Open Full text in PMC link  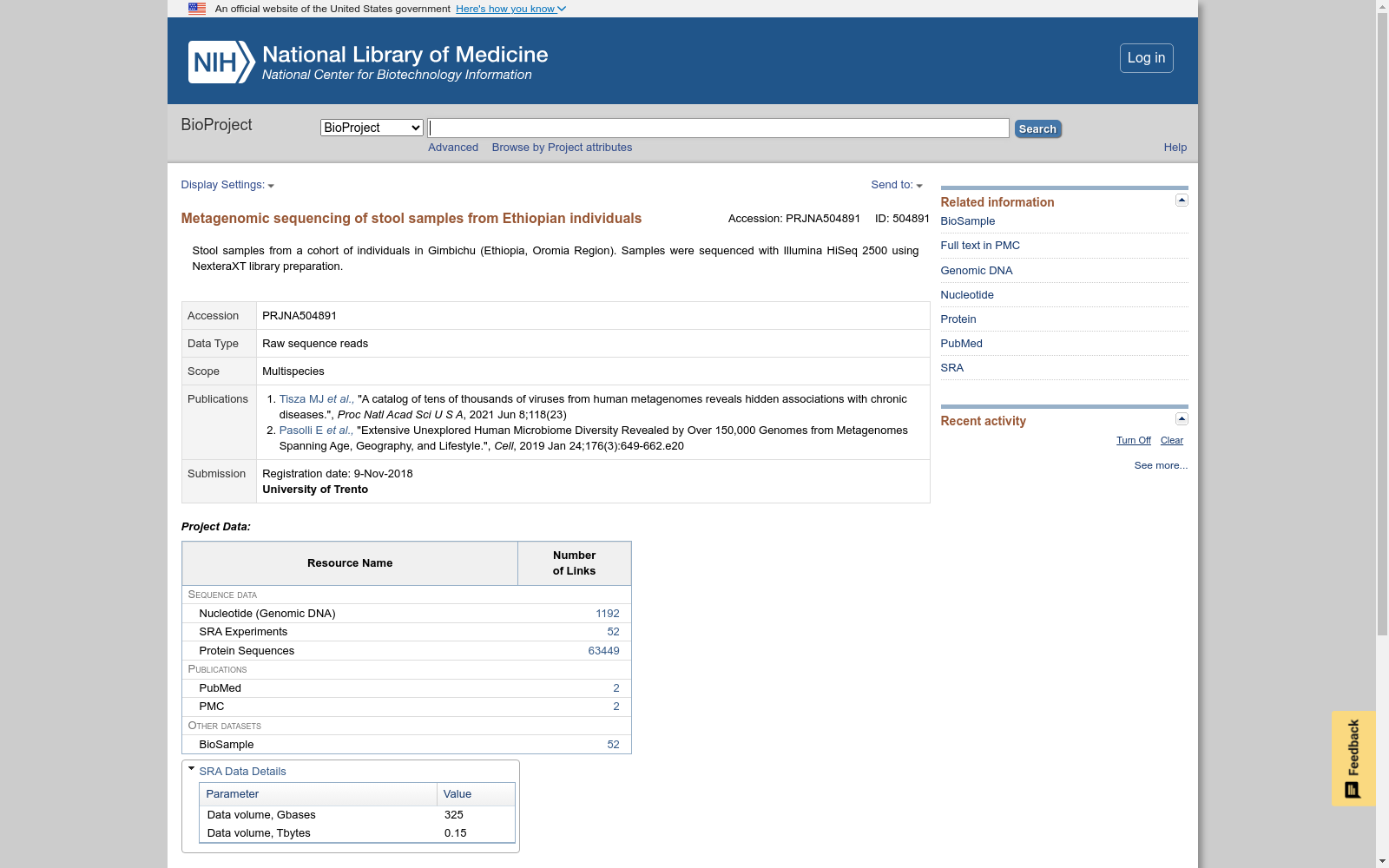pyautogui.click(x=980, y=246)
